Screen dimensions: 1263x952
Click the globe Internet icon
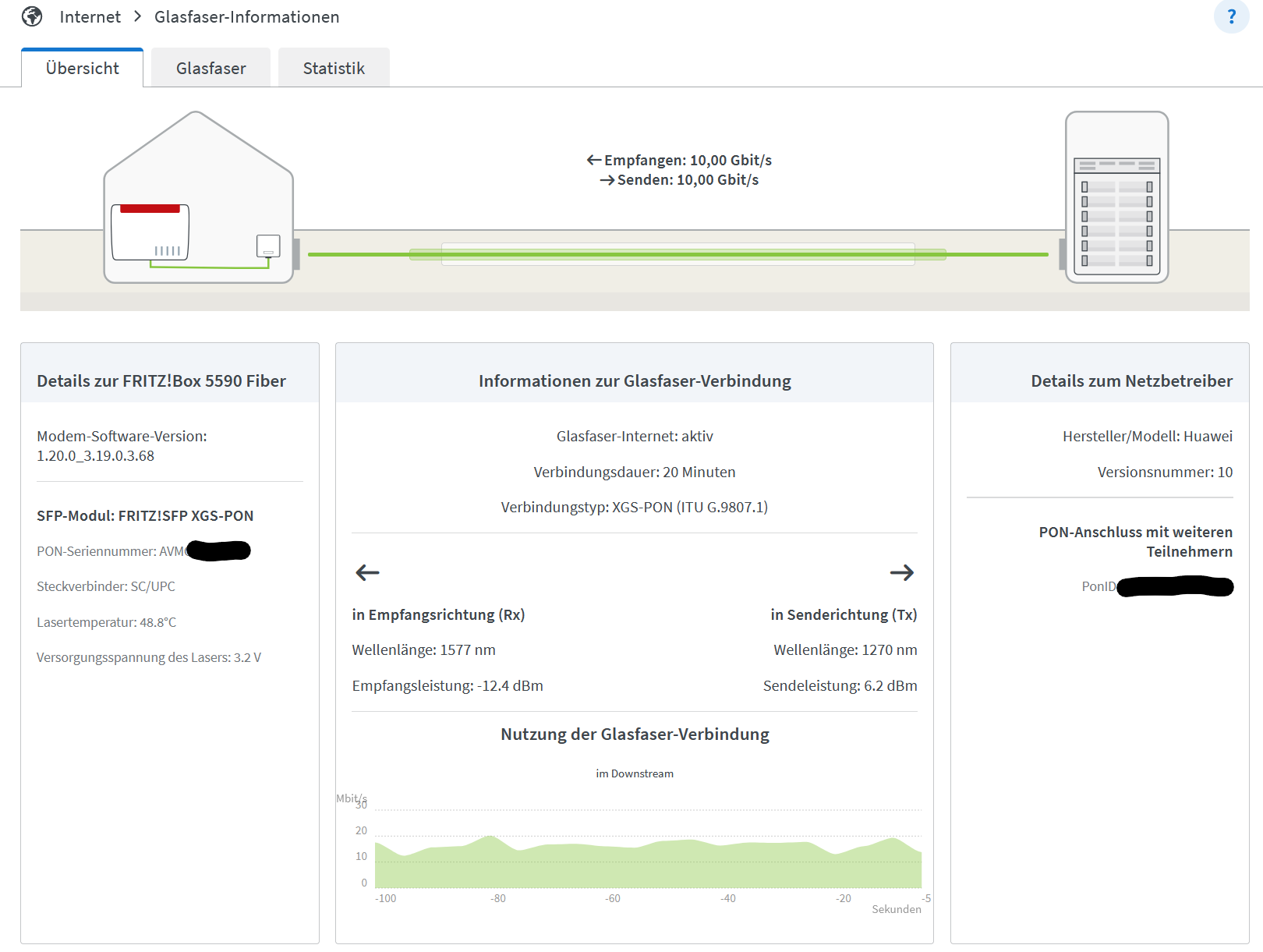[32, 16]
